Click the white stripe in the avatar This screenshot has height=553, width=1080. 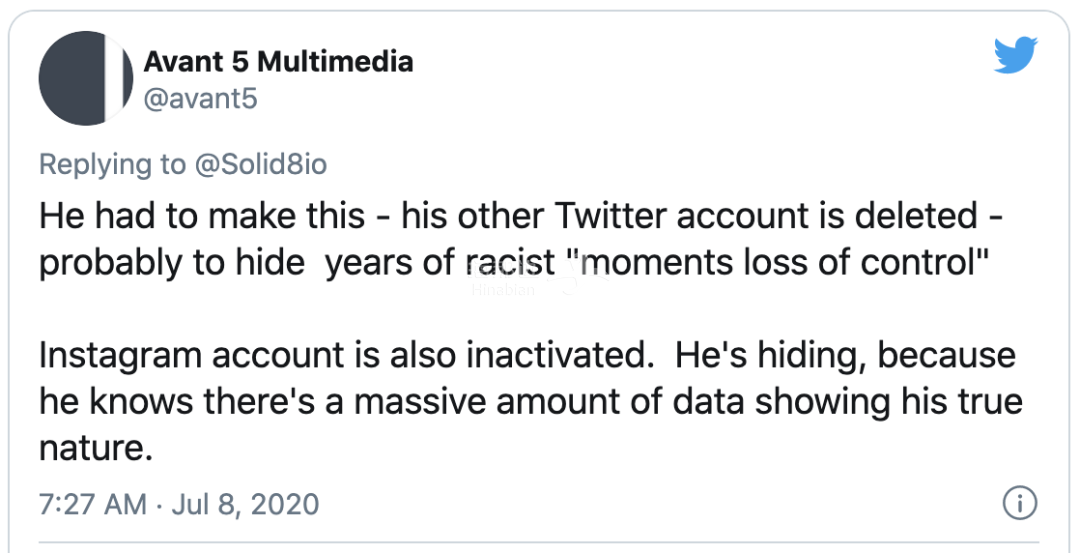(115, 78)
